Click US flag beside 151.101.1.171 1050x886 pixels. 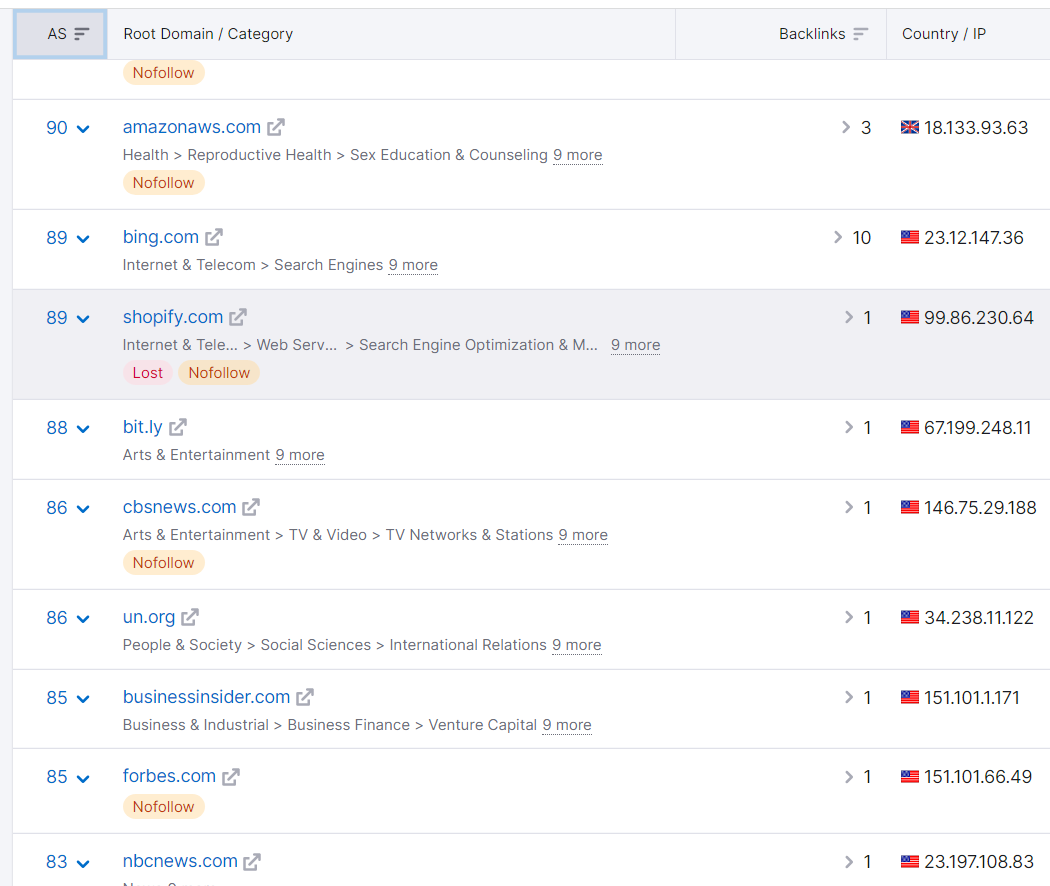910,697
